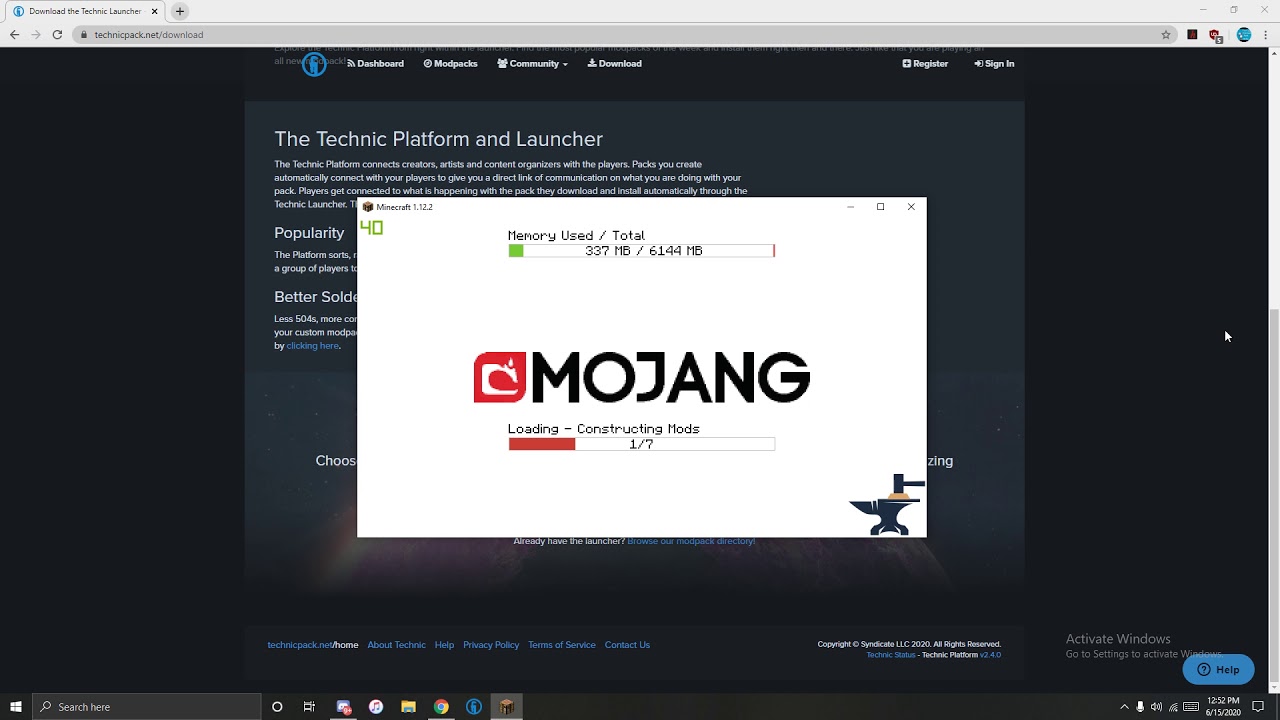The width and height of the screenshot is (1280, 720).
Task: Open a new Chrome tab
Action: [180, 11]
